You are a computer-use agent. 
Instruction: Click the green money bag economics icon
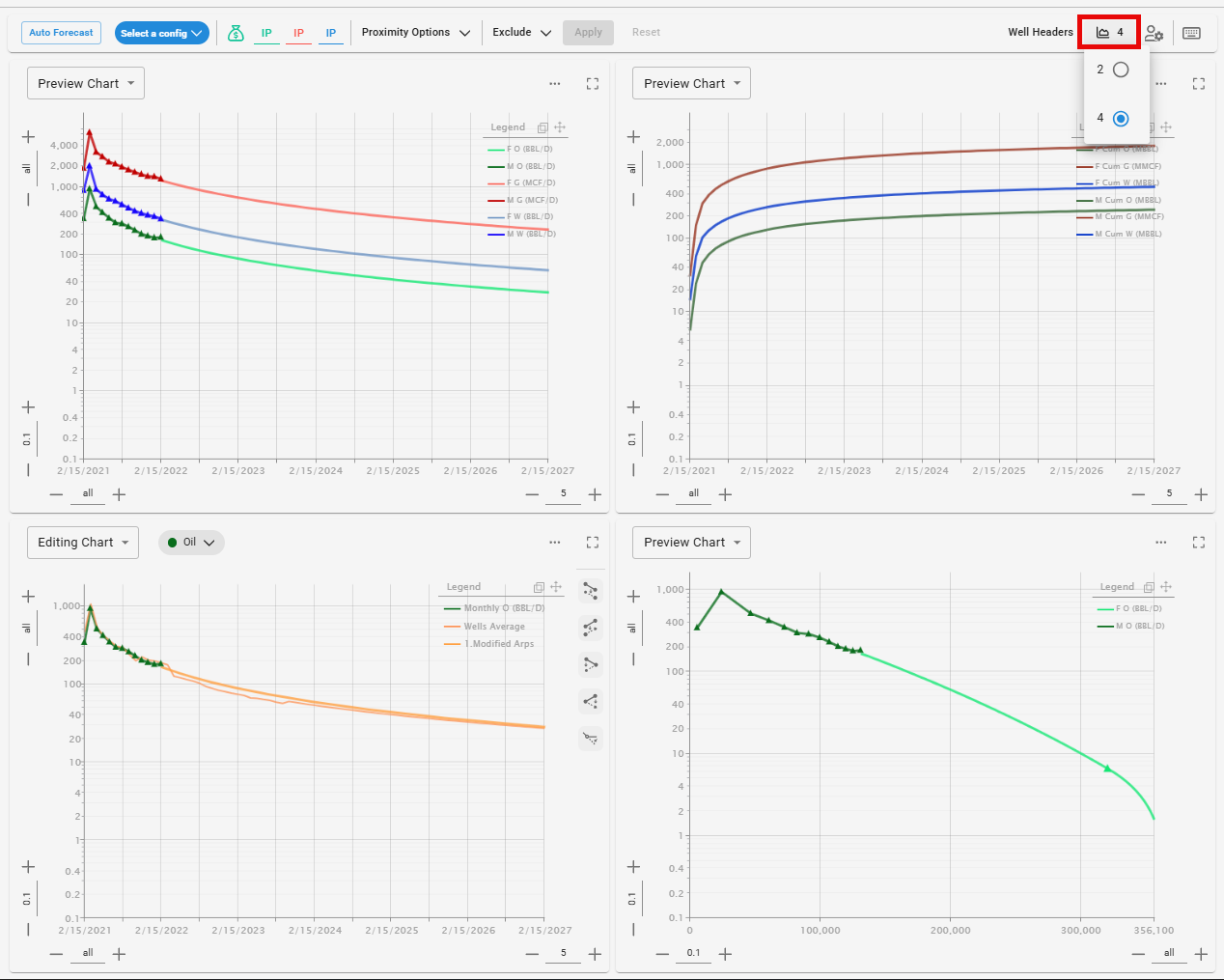tap(236, 33)
